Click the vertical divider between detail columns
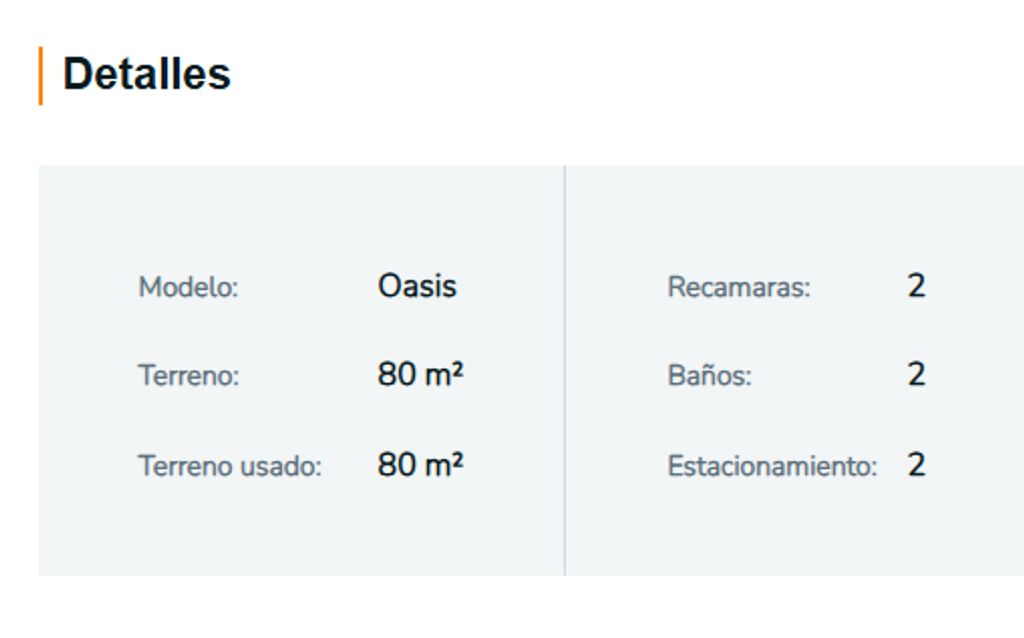Screen dimensions: 1024x638 [565, 370]
